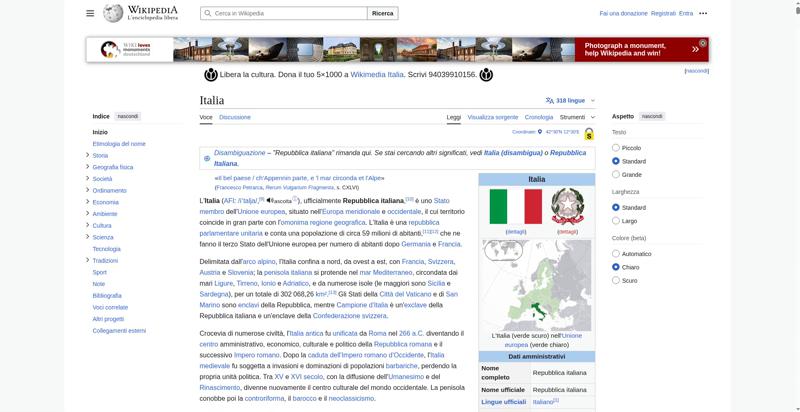Jump to the Bibliografia index entry
This screenshot has width=800, height=412.
(107, 296)
